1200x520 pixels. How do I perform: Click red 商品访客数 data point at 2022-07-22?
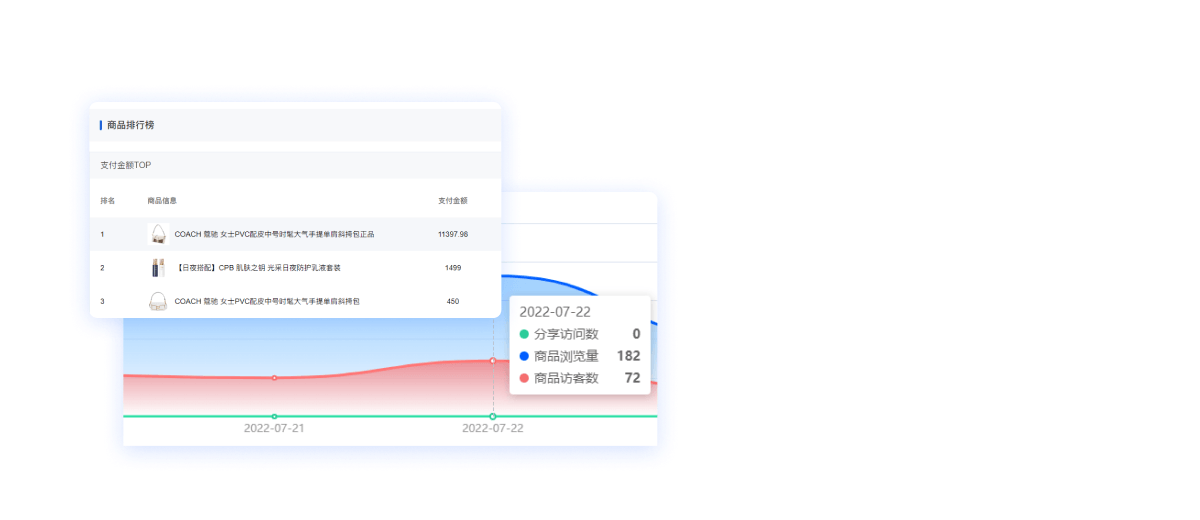(x=493, y=360)
